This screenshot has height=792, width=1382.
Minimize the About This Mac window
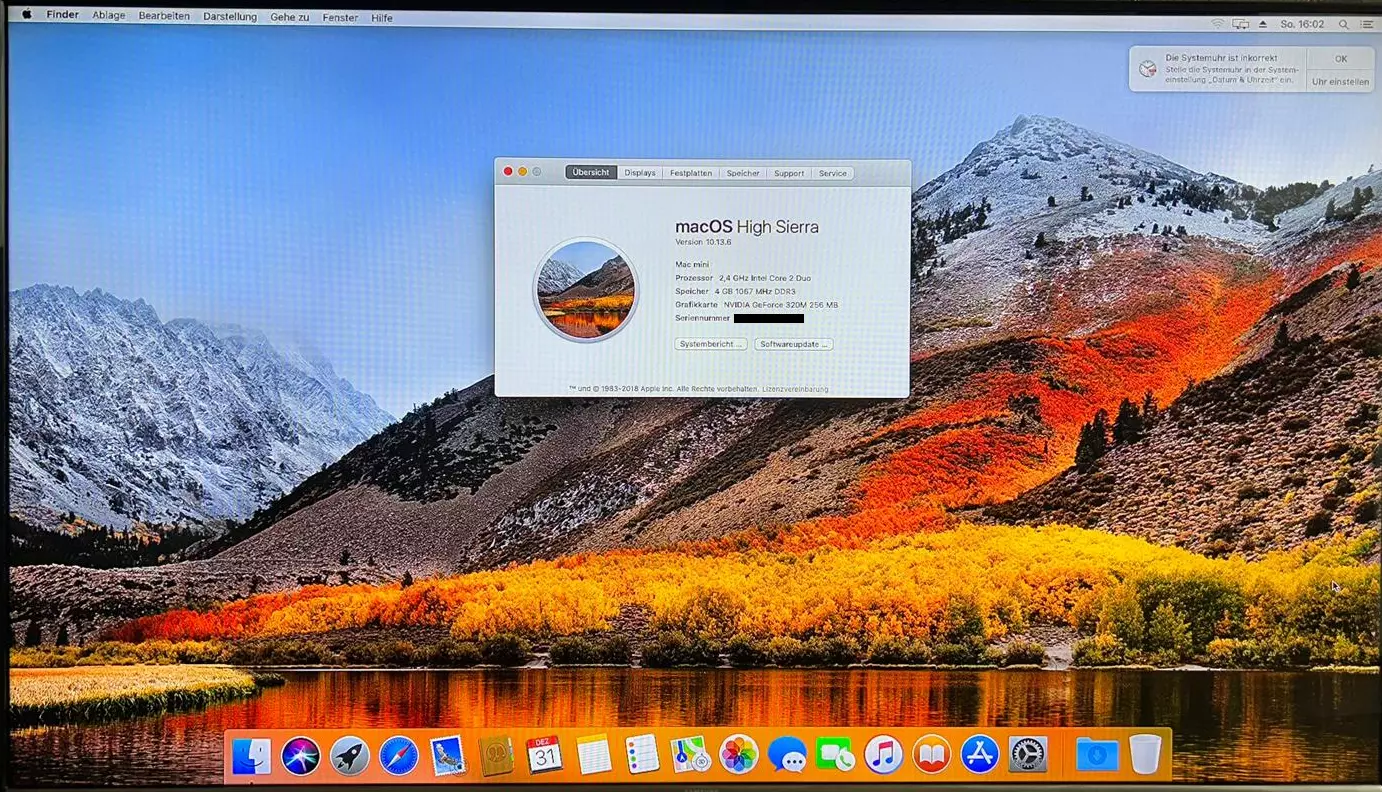522,172
